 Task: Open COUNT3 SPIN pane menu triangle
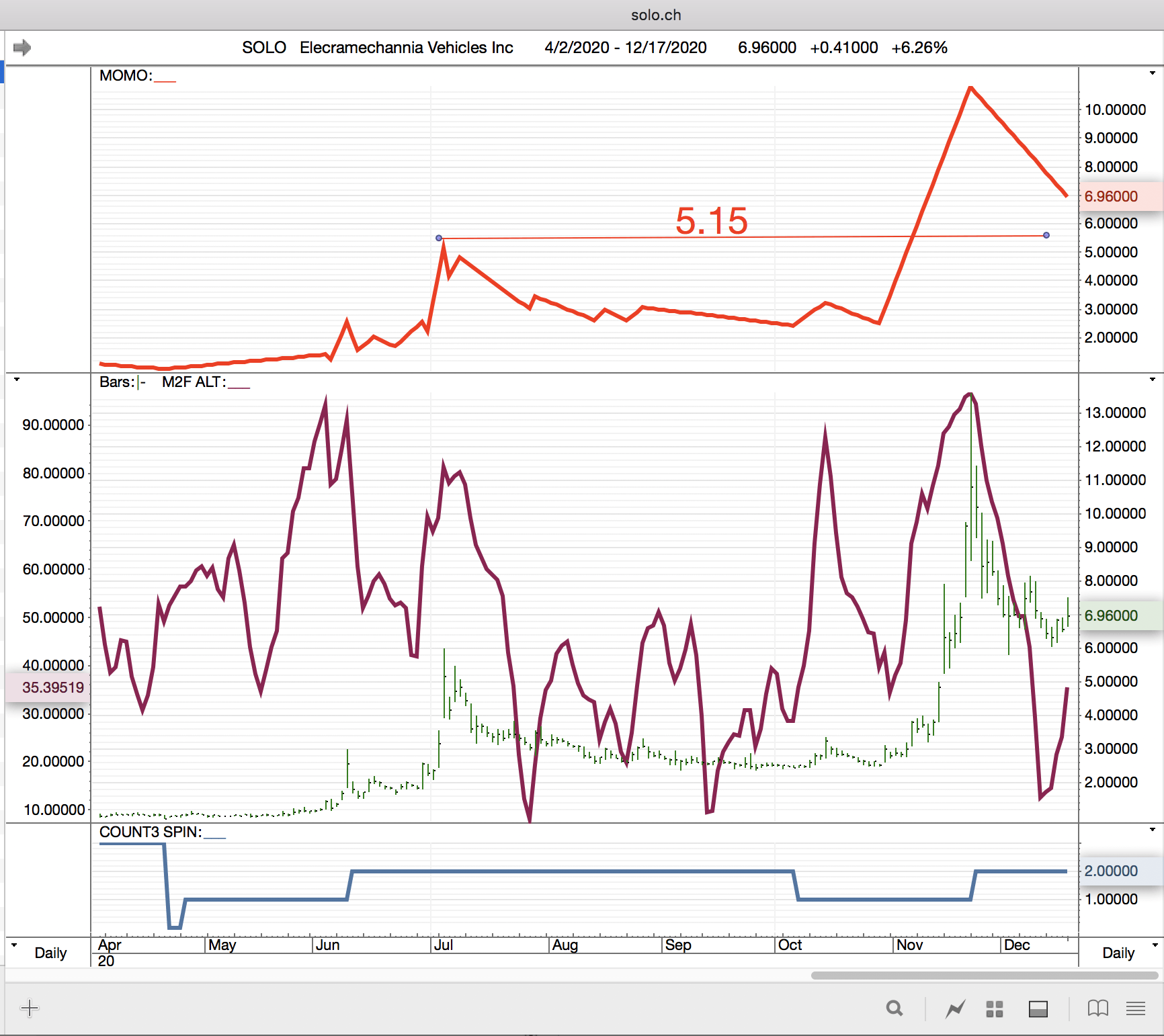pyautogui.click(x=1153, y=830)
